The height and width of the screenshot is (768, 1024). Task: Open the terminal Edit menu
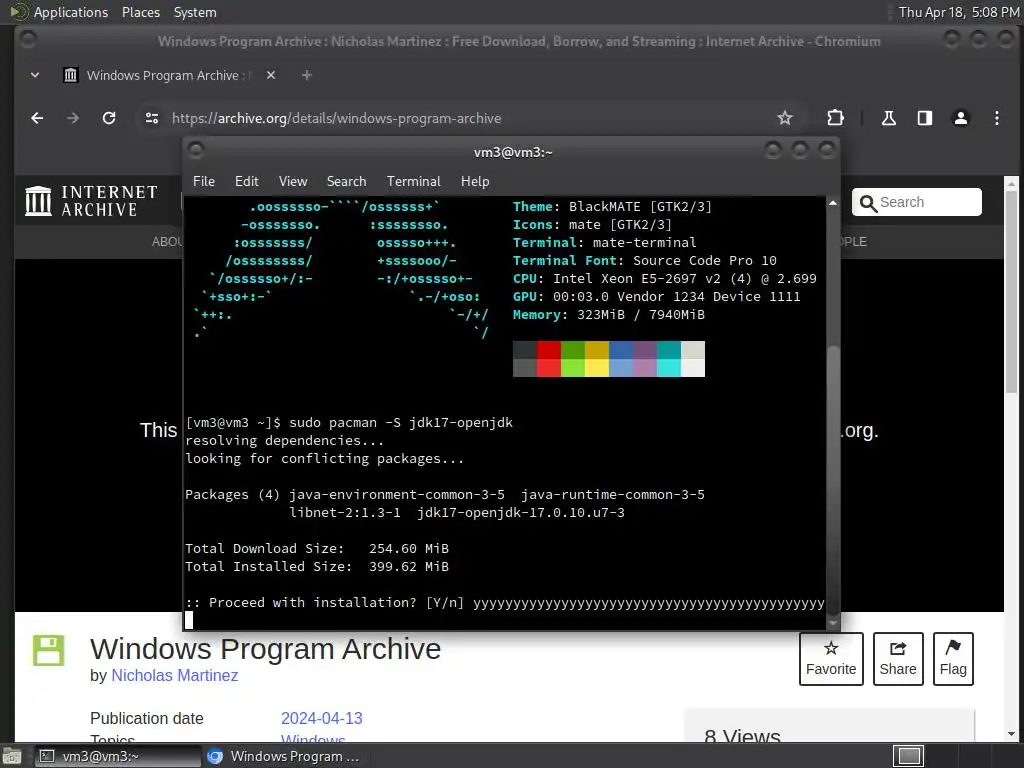(x=247, y=182)
